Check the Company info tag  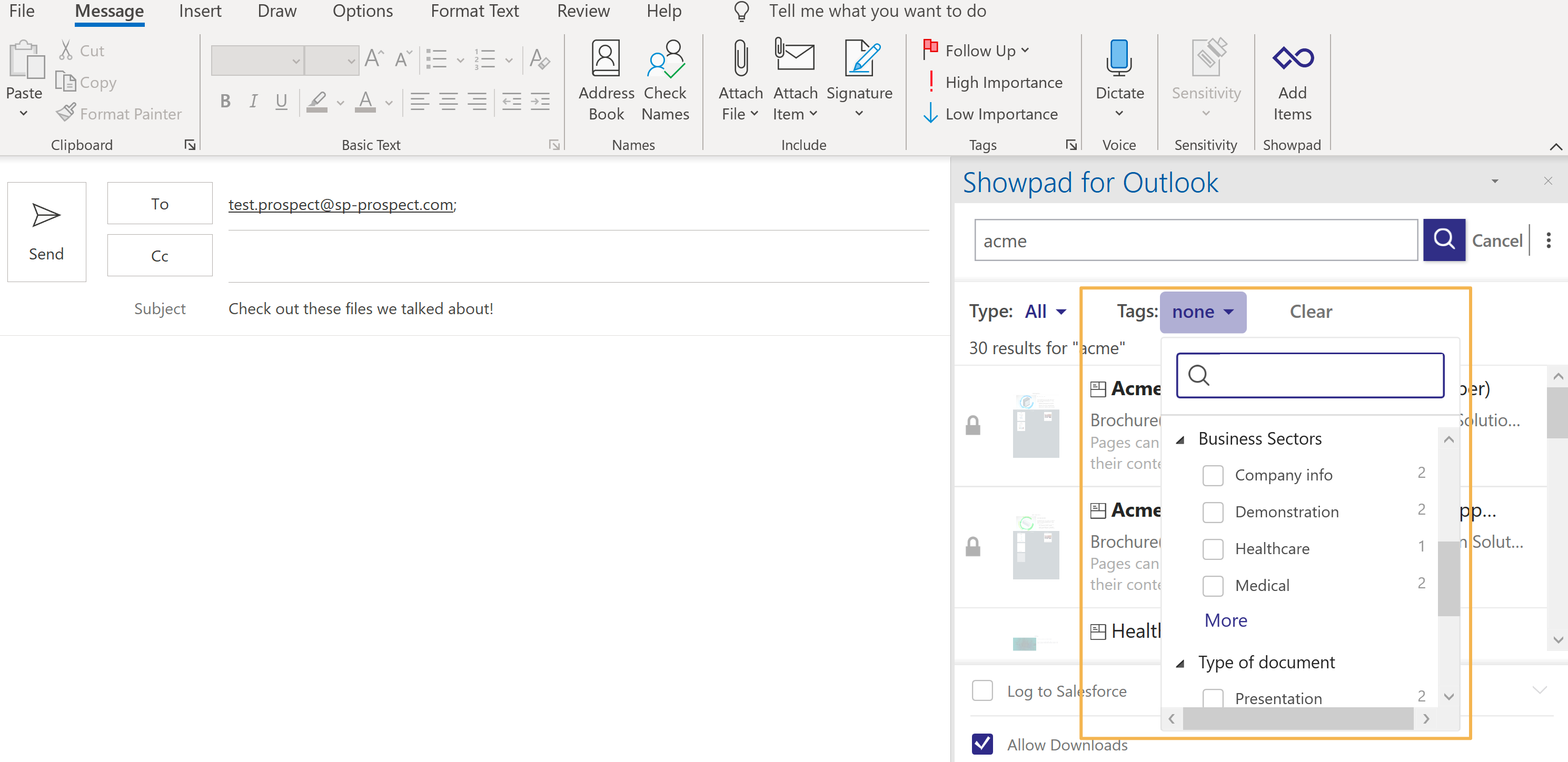(1213, 475)
